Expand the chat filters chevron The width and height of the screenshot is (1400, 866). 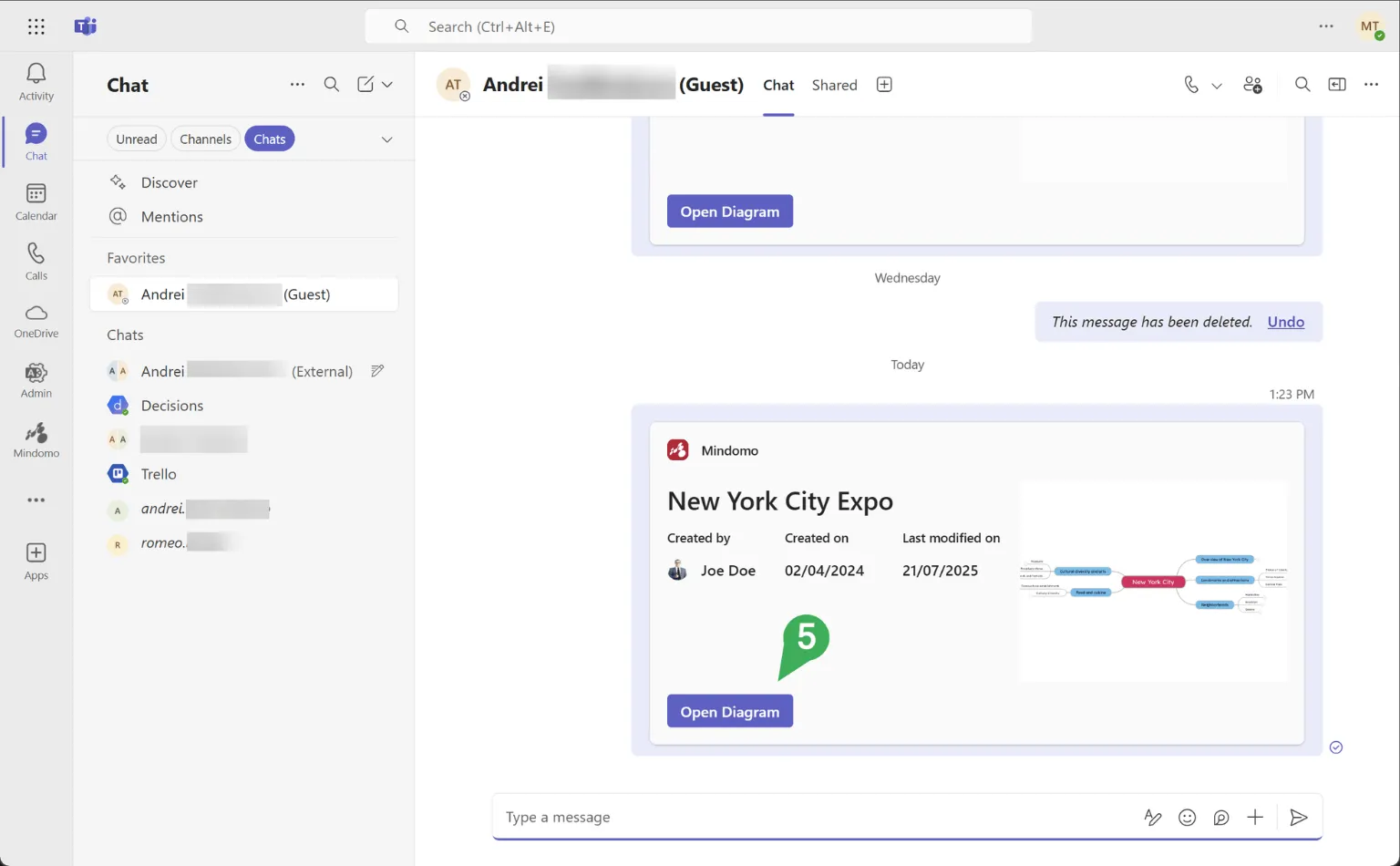pyautogui.click(x=386, y=139)
